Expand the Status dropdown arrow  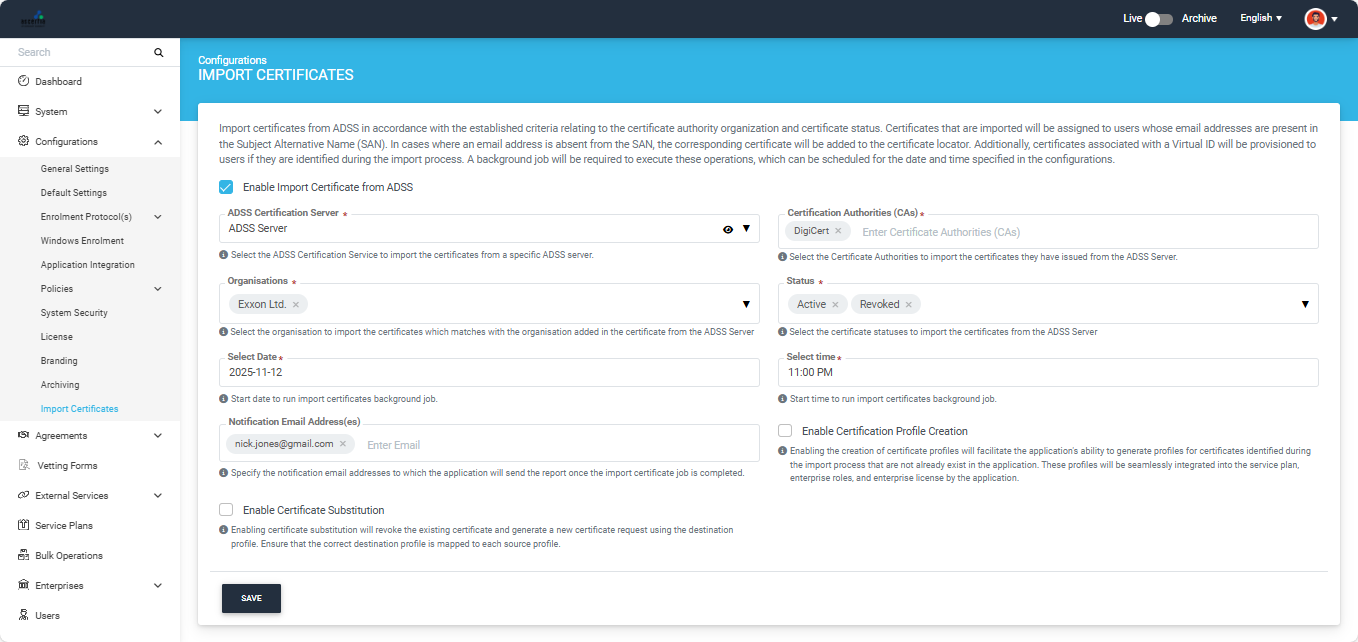pos(1305,304)
